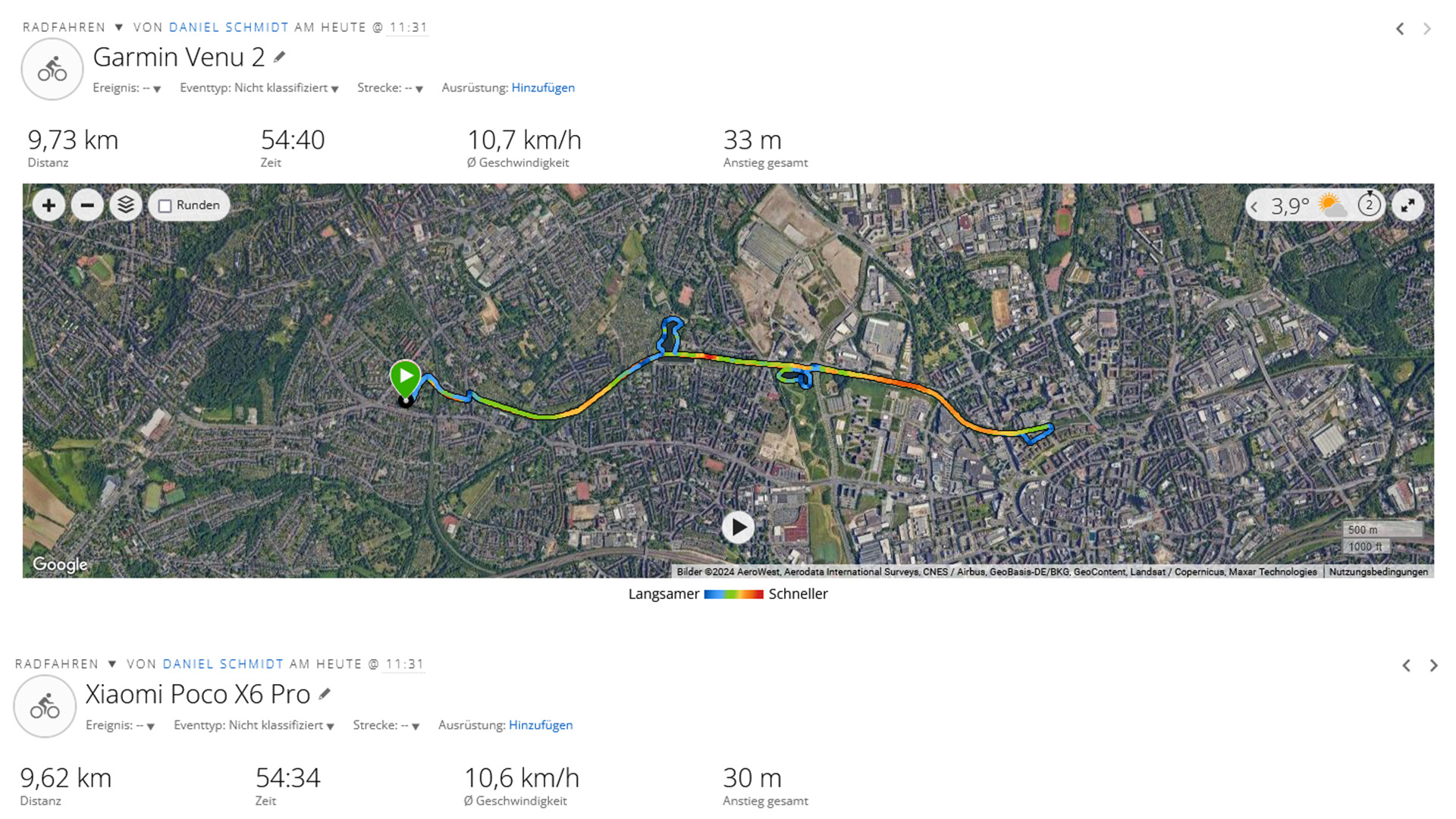
Task: Open the Radfahren activity type menu at top
Action: point(73,27)
